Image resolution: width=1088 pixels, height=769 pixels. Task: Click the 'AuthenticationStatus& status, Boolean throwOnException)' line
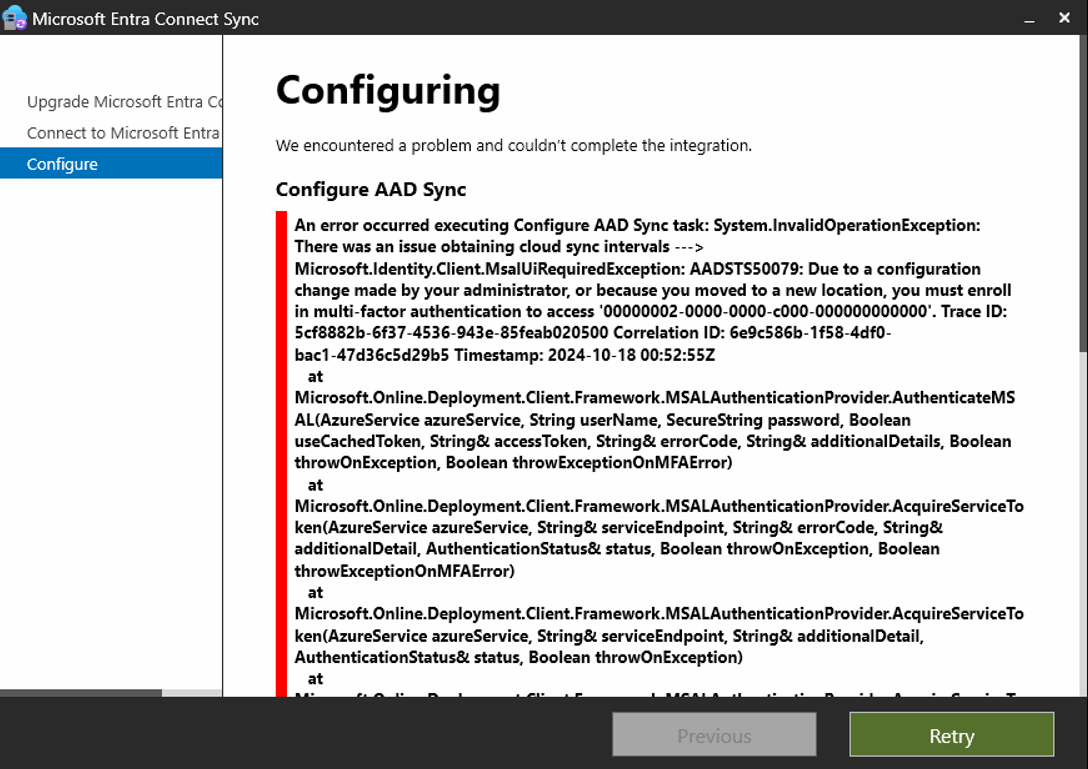518,657
